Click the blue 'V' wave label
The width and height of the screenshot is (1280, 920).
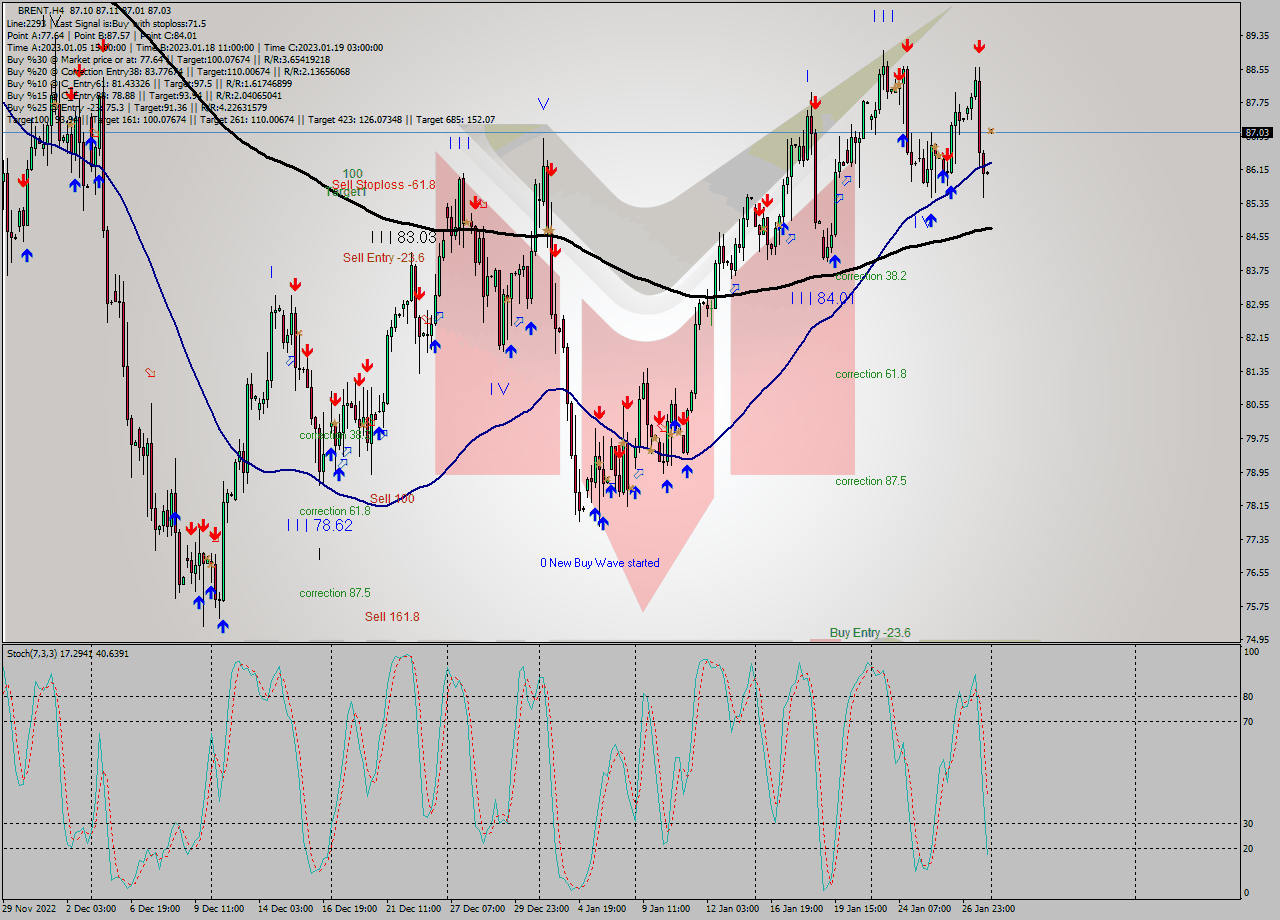[543, 104]
